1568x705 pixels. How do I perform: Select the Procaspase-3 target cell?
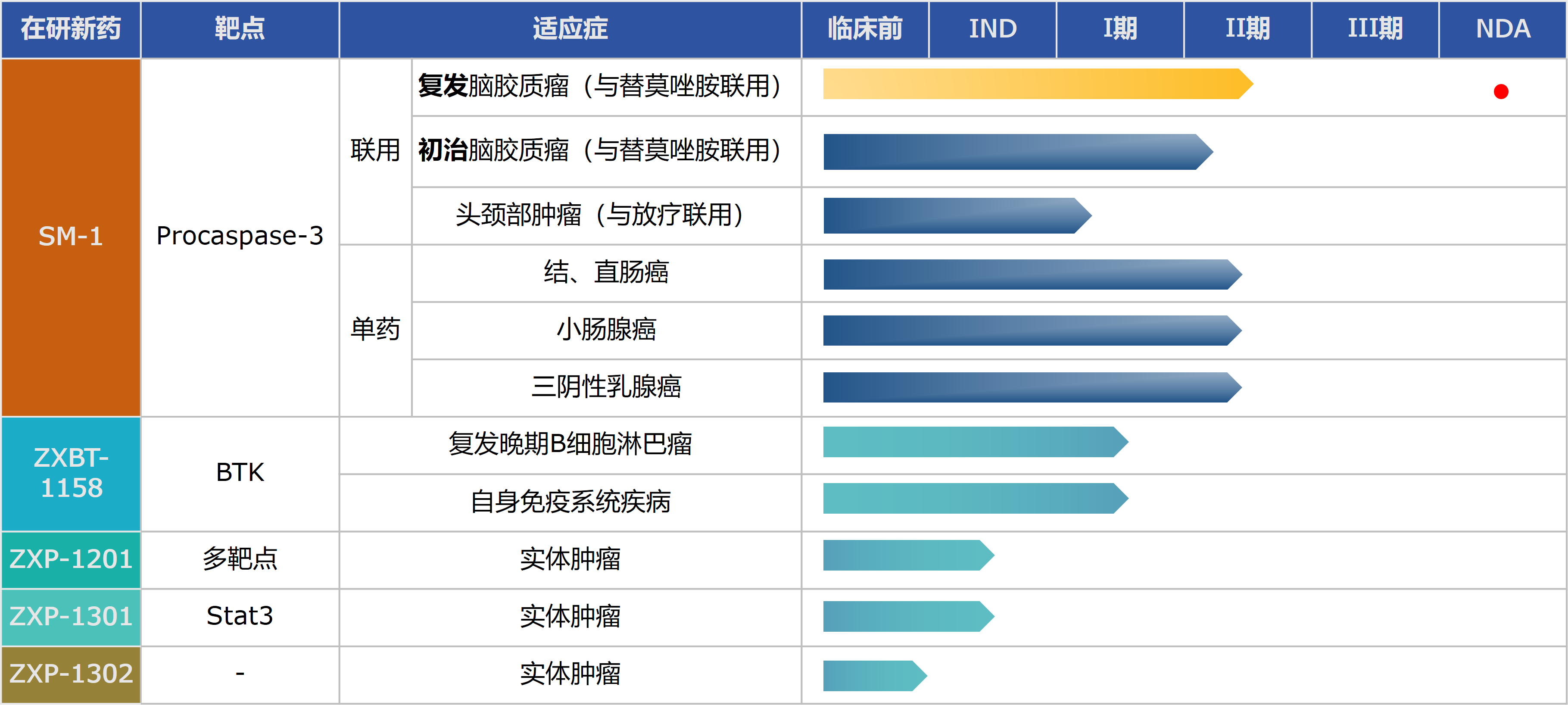pos(240,236)
